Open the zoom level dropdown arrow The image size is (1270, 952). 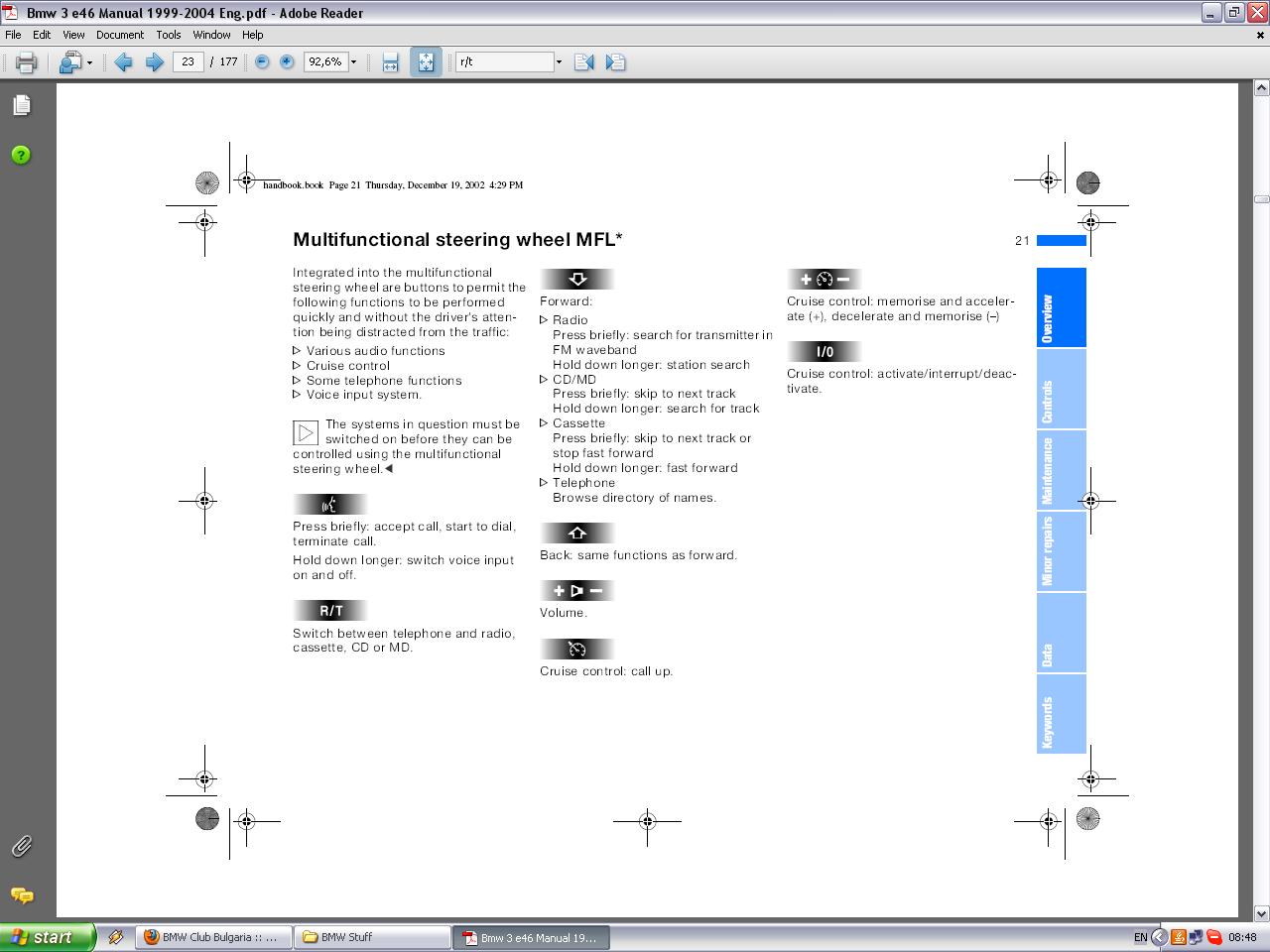tap(353, 61)
